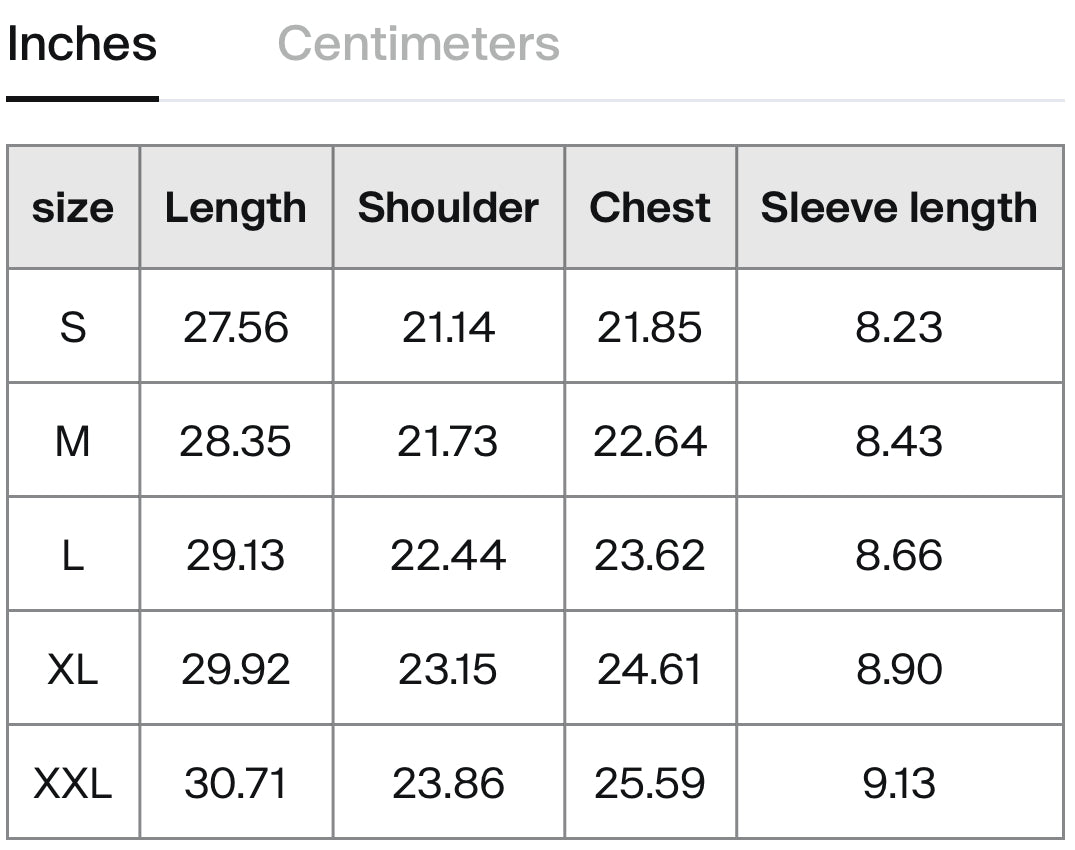Click the 27.56 length value for S
The image size is (1075, 850).
236,327
